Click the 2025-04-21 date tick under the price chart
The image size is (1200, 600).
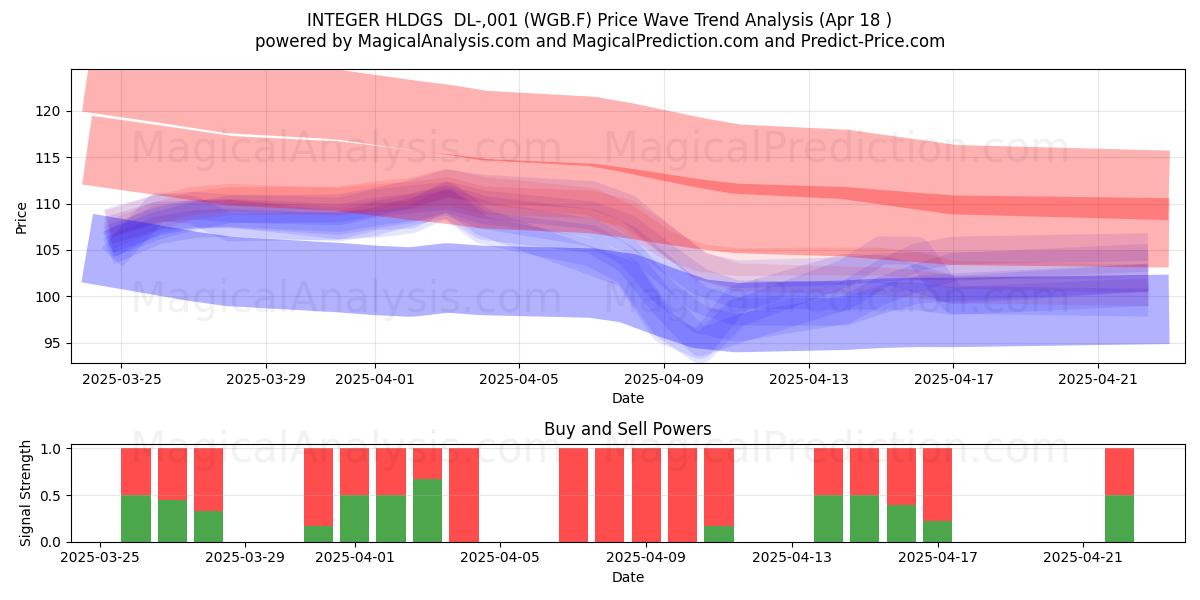pos(1098,379)
